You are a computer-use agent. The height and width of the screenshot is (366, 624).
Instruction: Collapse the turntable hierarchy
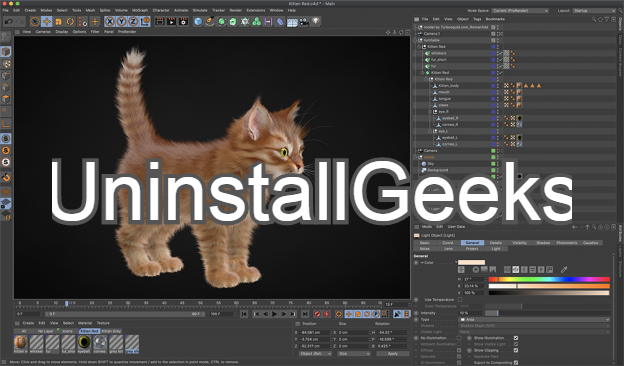(415, 40)
